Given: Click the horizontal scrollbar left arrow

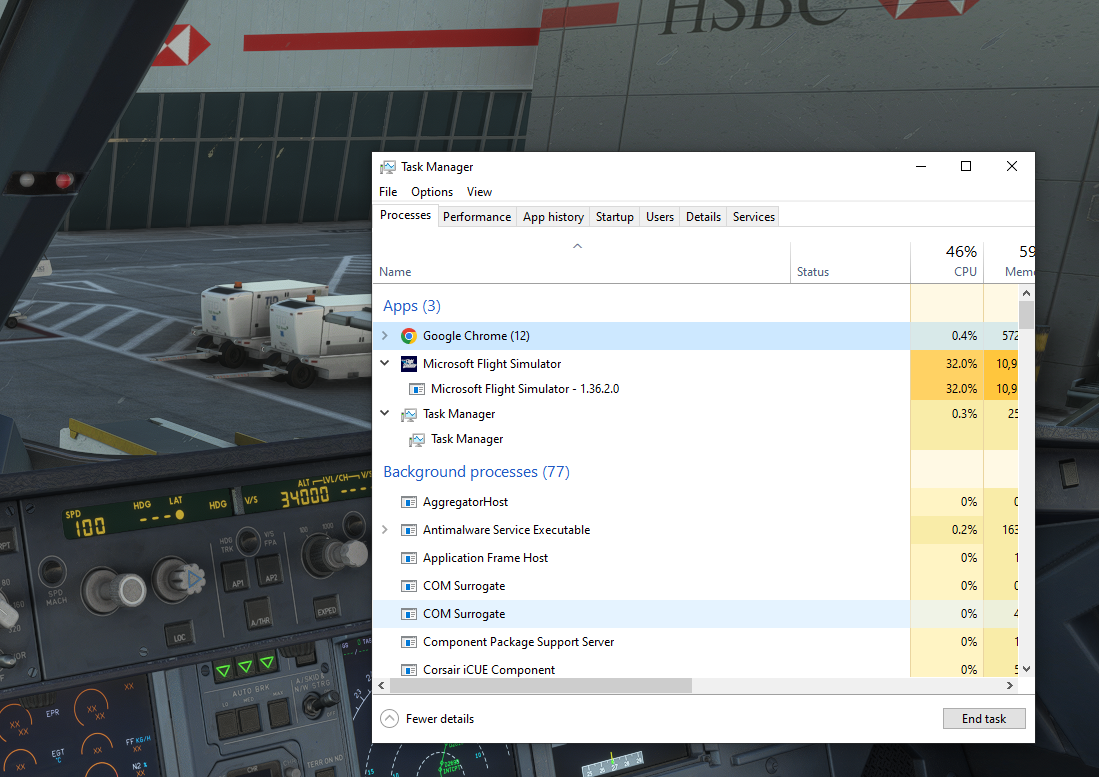Looking at the screenshot, I should pyautogui.click(x=381, y=685).
